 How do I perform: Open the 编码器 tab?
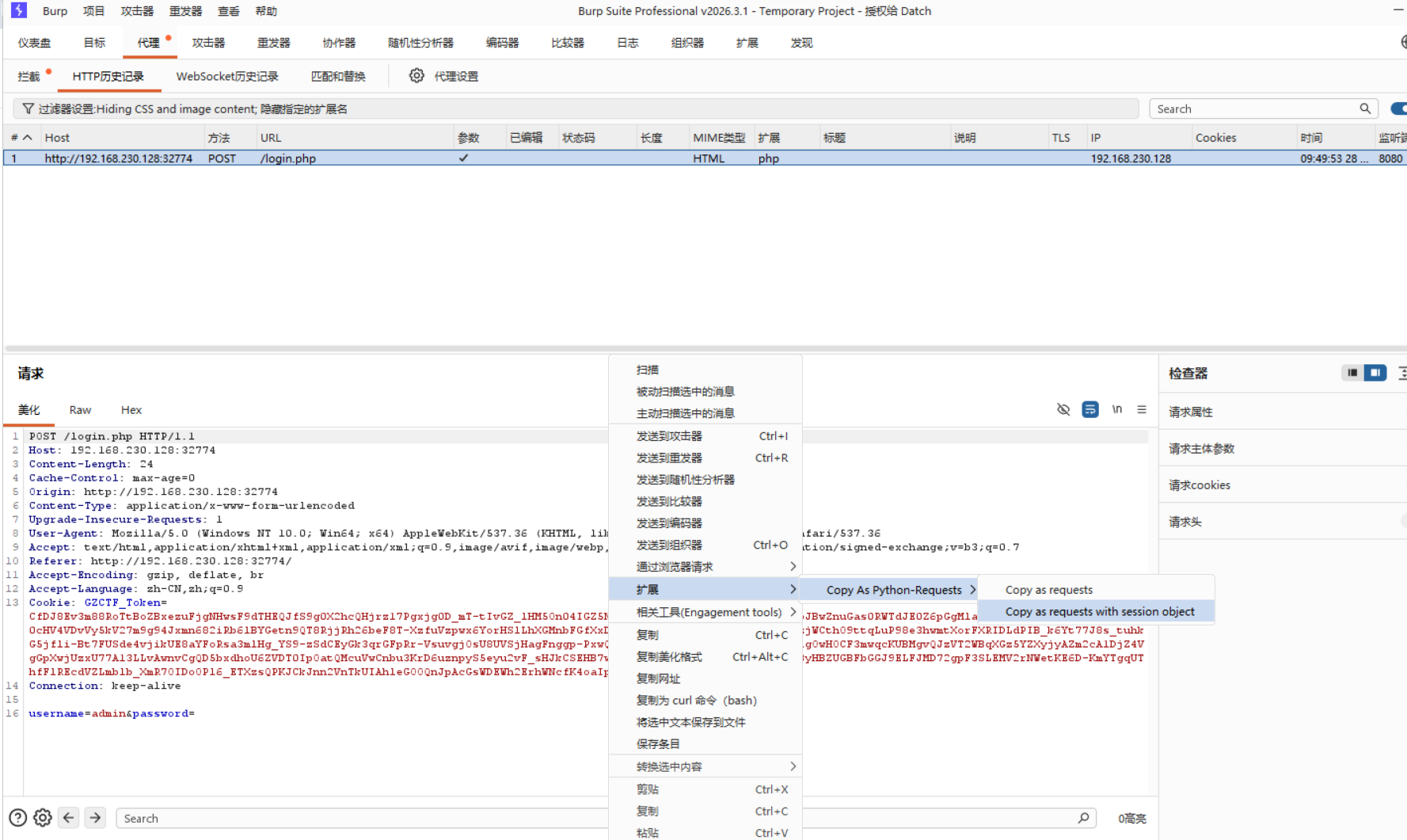502,43
